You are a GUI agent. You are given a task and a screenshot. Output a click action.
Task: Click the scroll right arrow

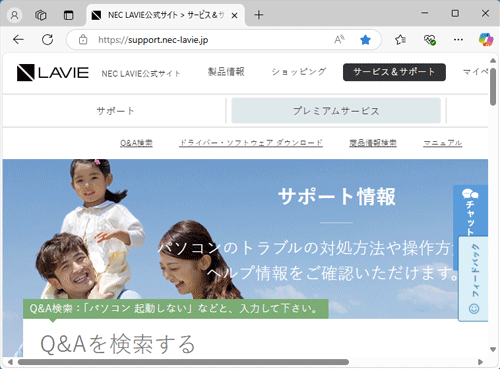[x=480, y=362]
